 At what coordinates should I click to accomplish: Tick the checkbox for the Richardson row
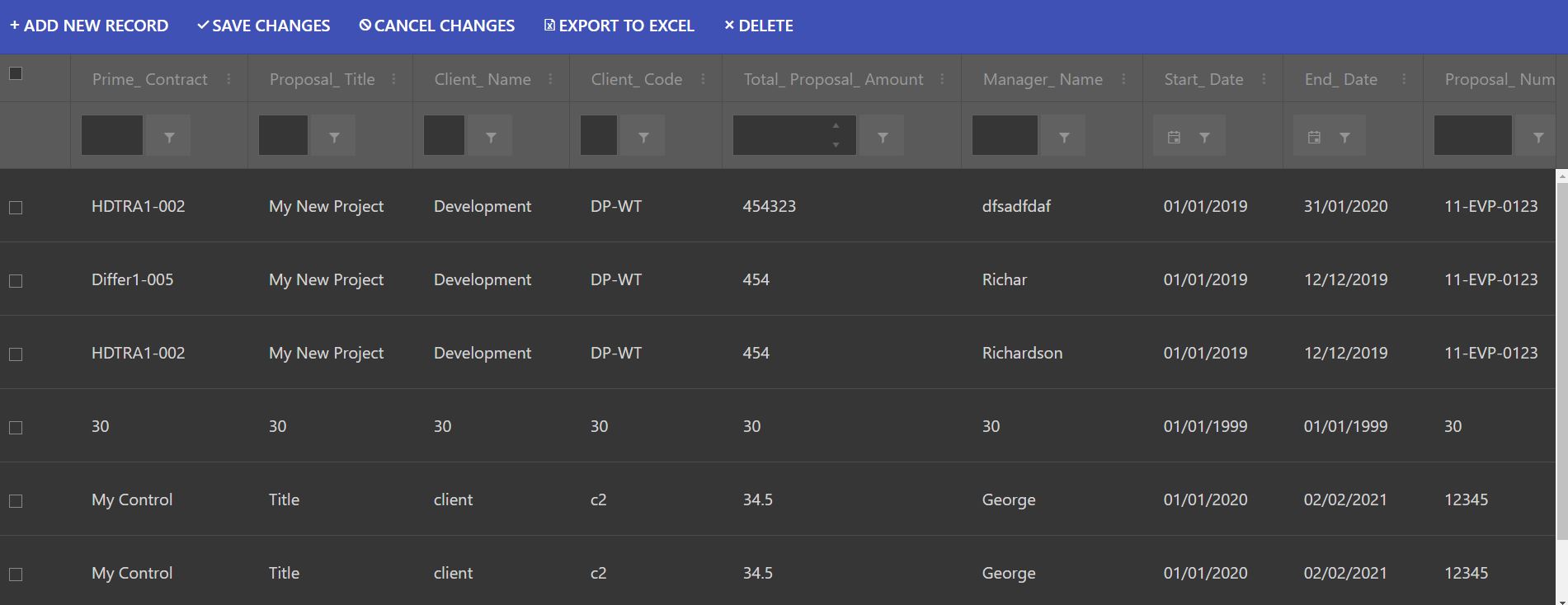[x=16, y=354]
